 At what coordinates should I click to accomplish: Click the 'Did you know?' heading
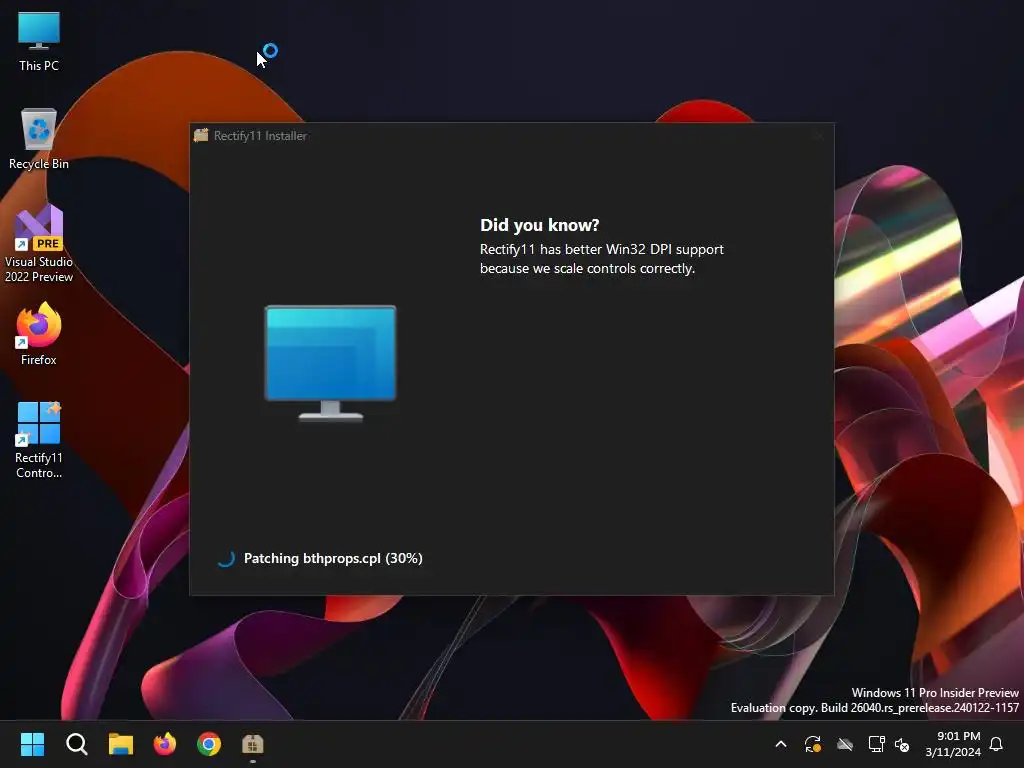(539, 225)
